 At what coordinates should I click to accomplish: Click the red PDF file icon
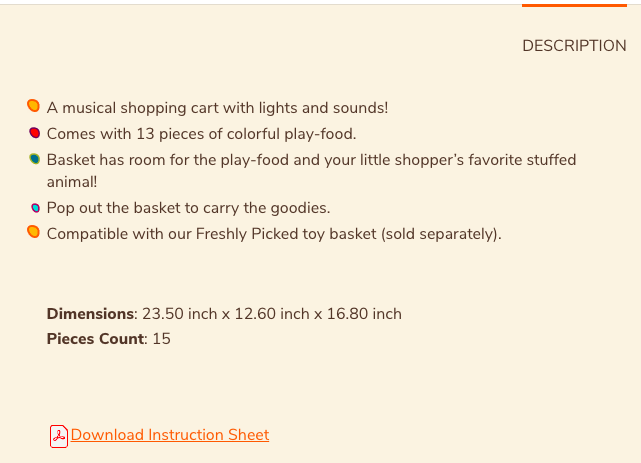coord(59,436)
